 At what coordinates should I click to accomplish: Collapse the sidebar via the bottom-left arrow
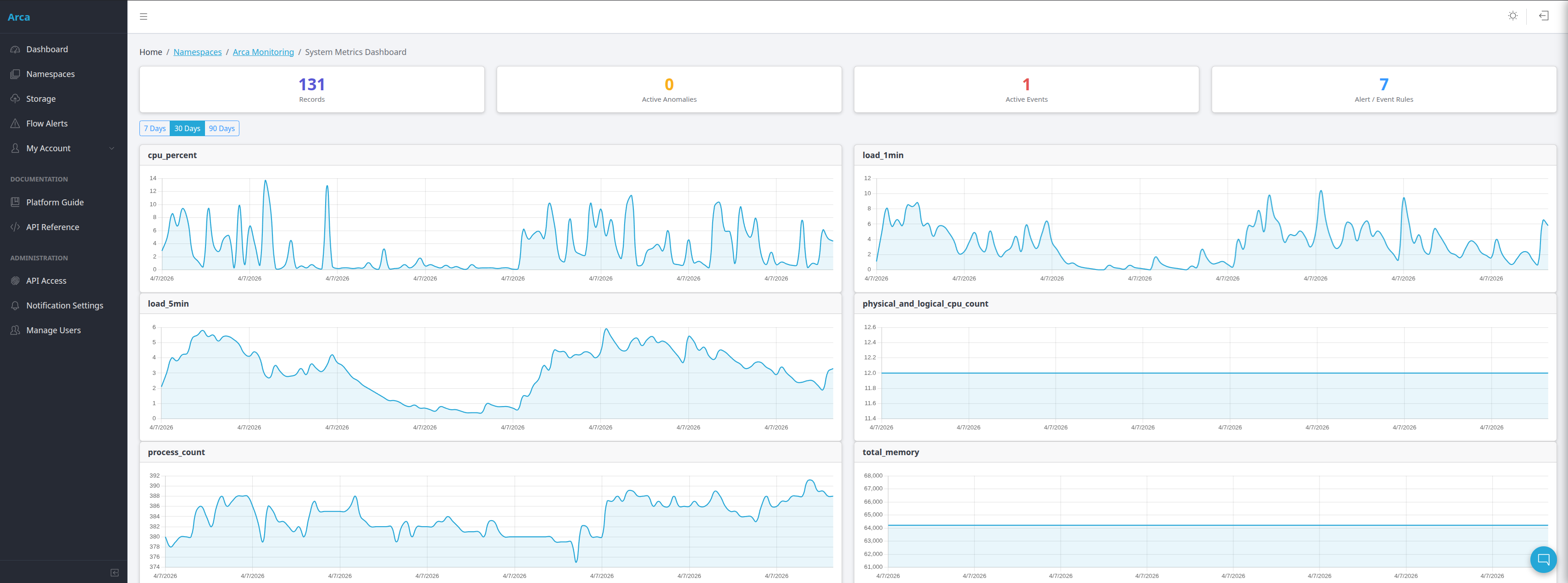click(x=115, y=572)
